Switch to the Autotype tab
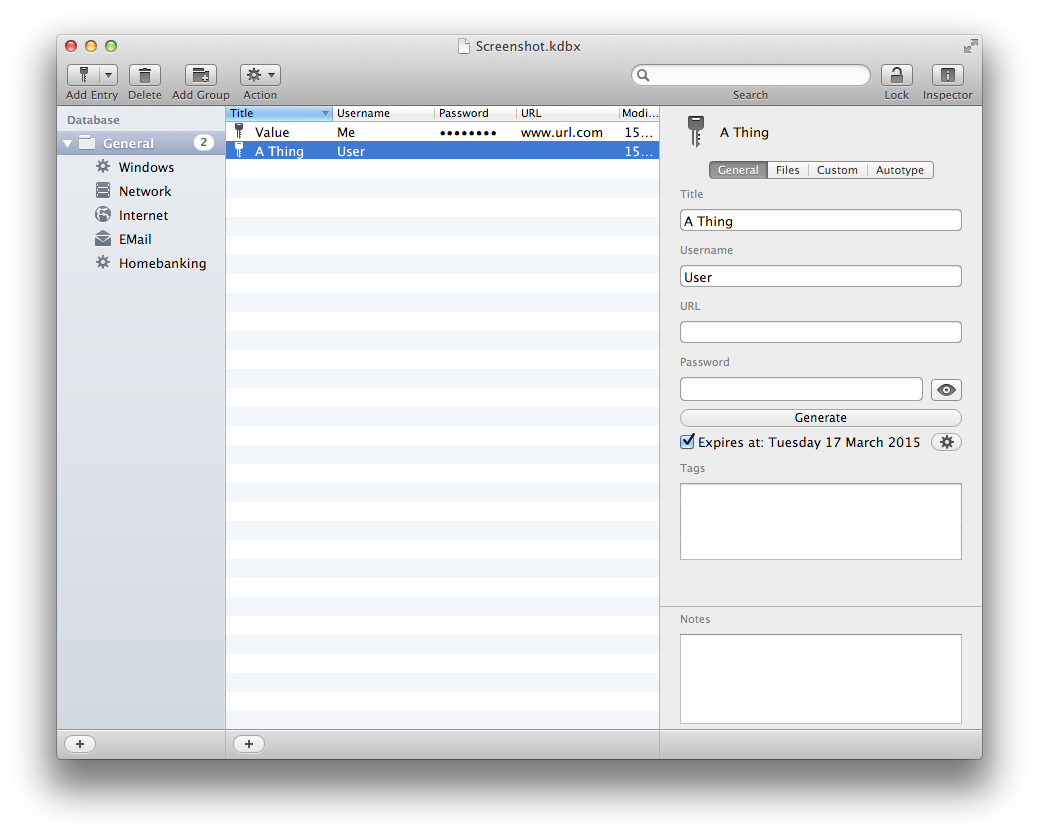The width and height of the screenshot is (1039, 838). (x=899, y=170)
